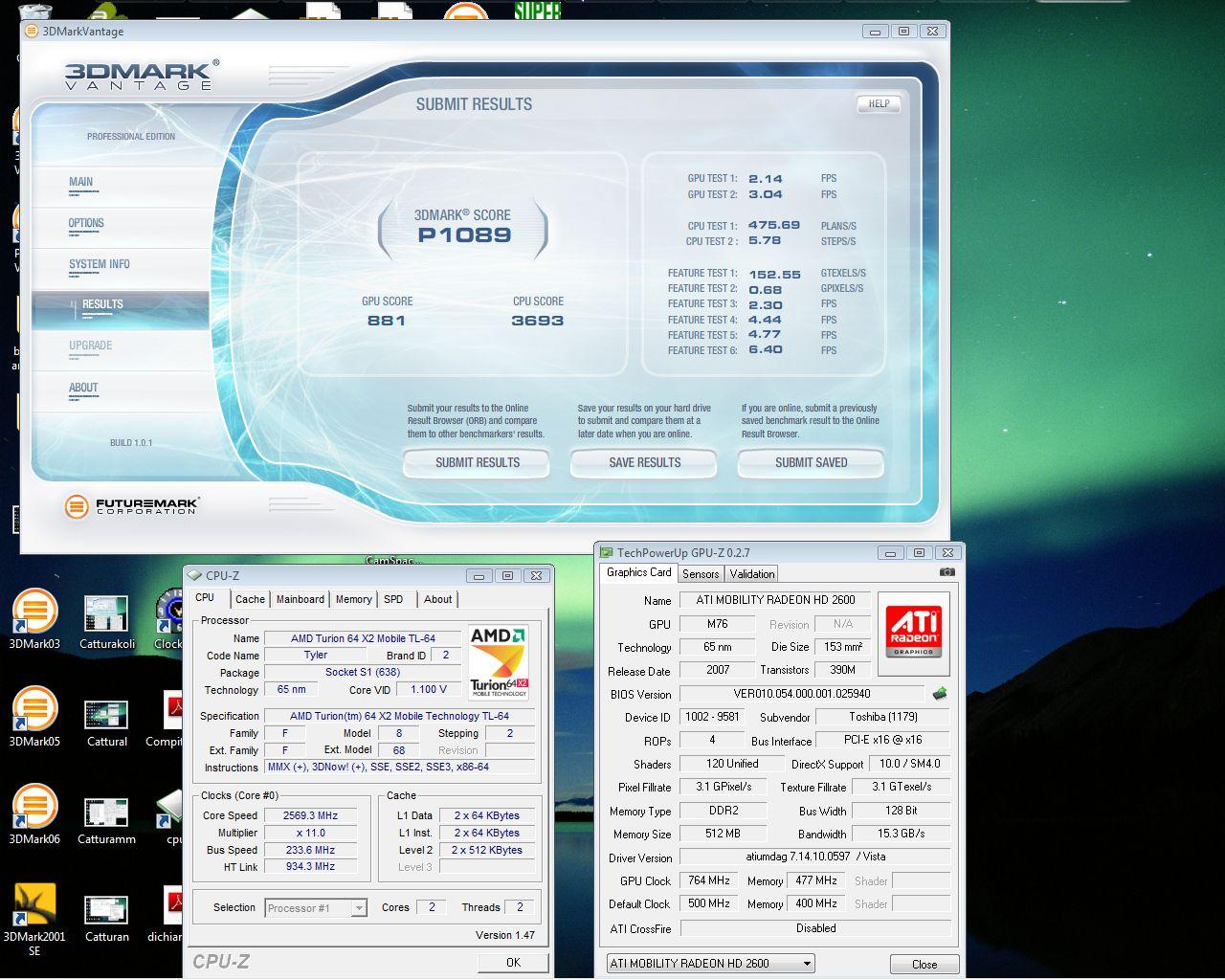Click the Memory Size 512 MB value
Image resolution: width=1225 pixels, height=980 pixels.
[x=723, y=834]
